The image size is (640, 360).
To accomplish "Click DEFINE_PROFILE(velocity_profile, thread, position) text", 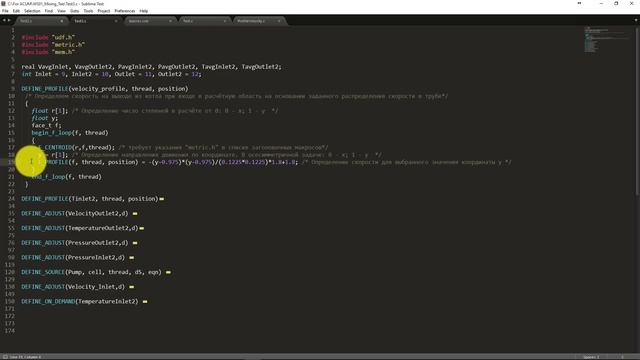I will pos(105,89).
